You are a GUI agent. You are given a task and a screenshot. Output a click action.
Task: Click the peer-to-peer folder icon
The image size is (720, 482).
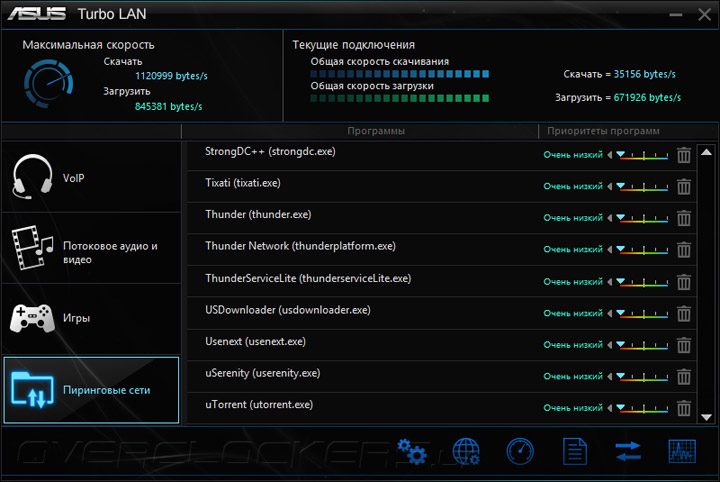32,390
